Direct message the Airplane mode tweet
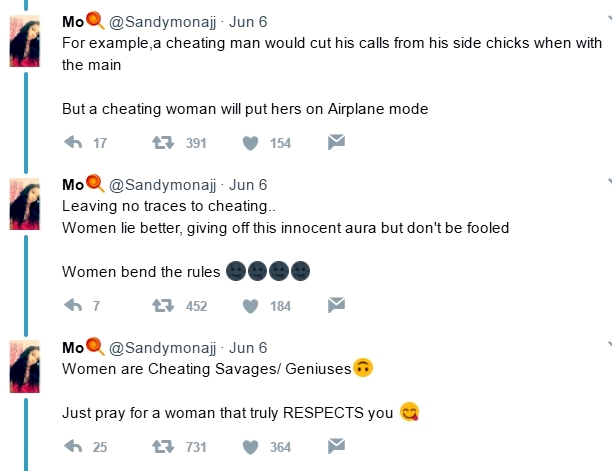This screenshot has width=612, height=471. click(337, 143)
